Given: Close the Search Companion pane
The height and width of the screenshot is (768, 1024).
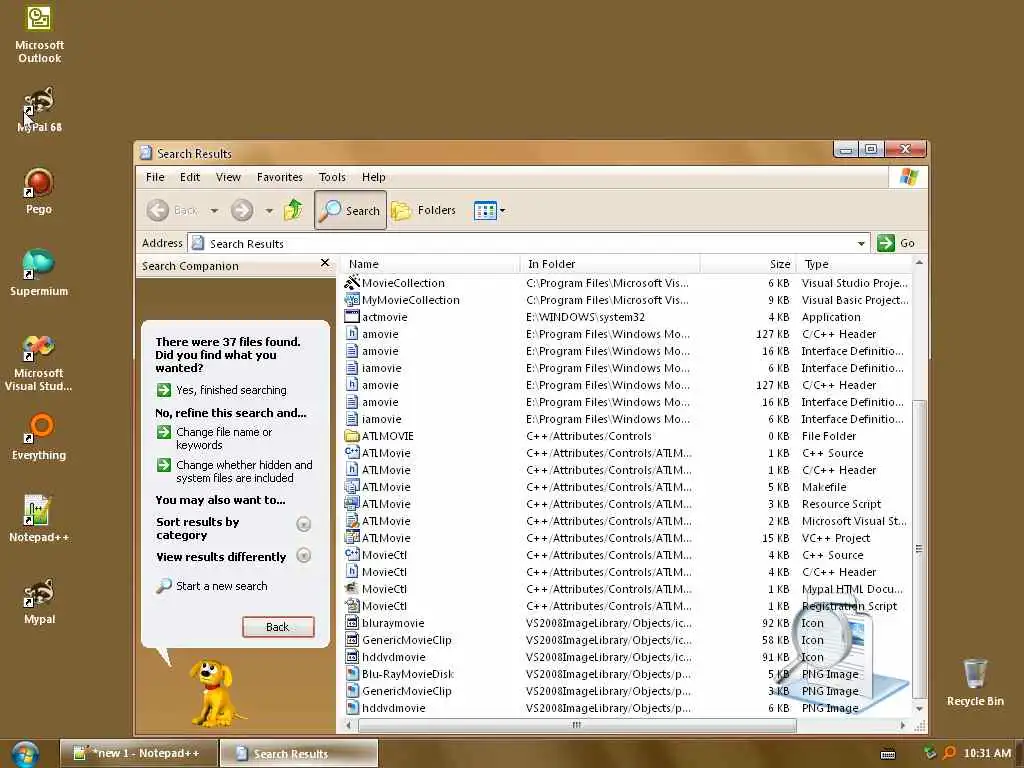Looking at the screenshot, I should click(x=325, y=263).
